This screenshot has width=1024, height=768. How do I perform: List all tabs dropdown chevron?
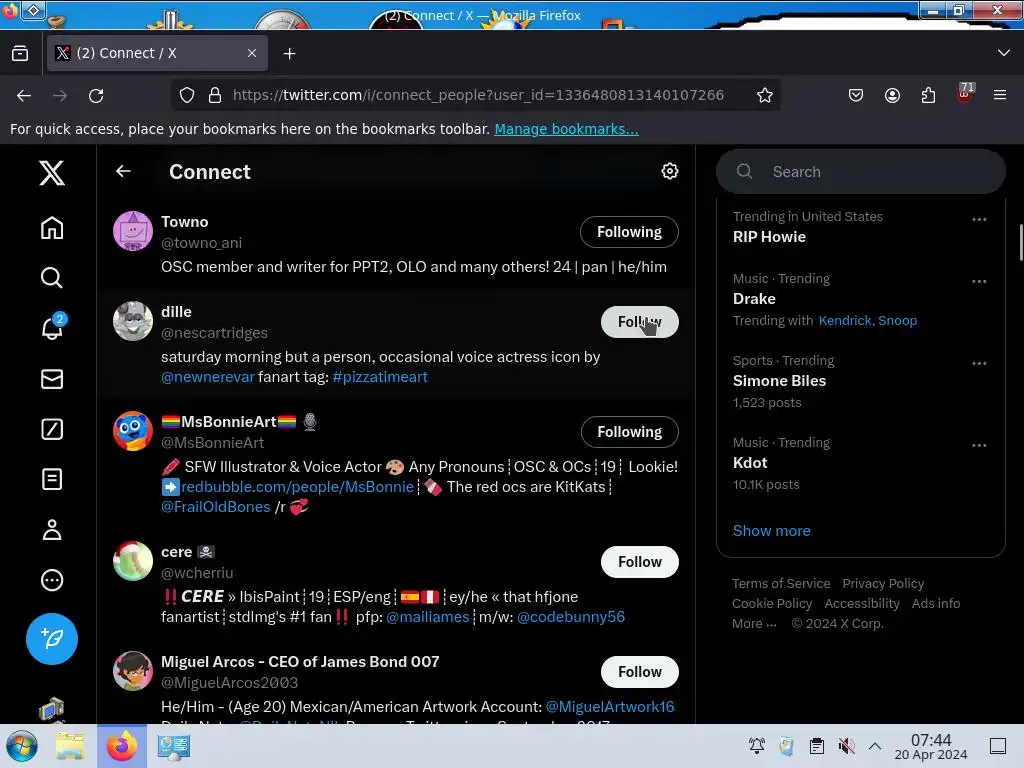(1004, 53)
